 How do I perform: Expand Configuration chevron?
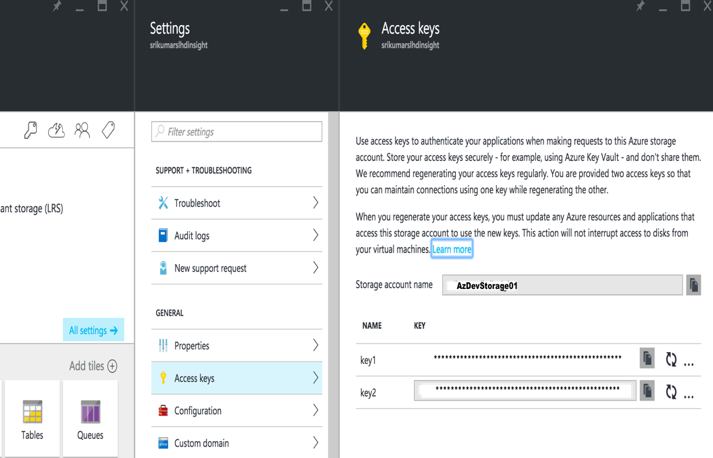315,410
